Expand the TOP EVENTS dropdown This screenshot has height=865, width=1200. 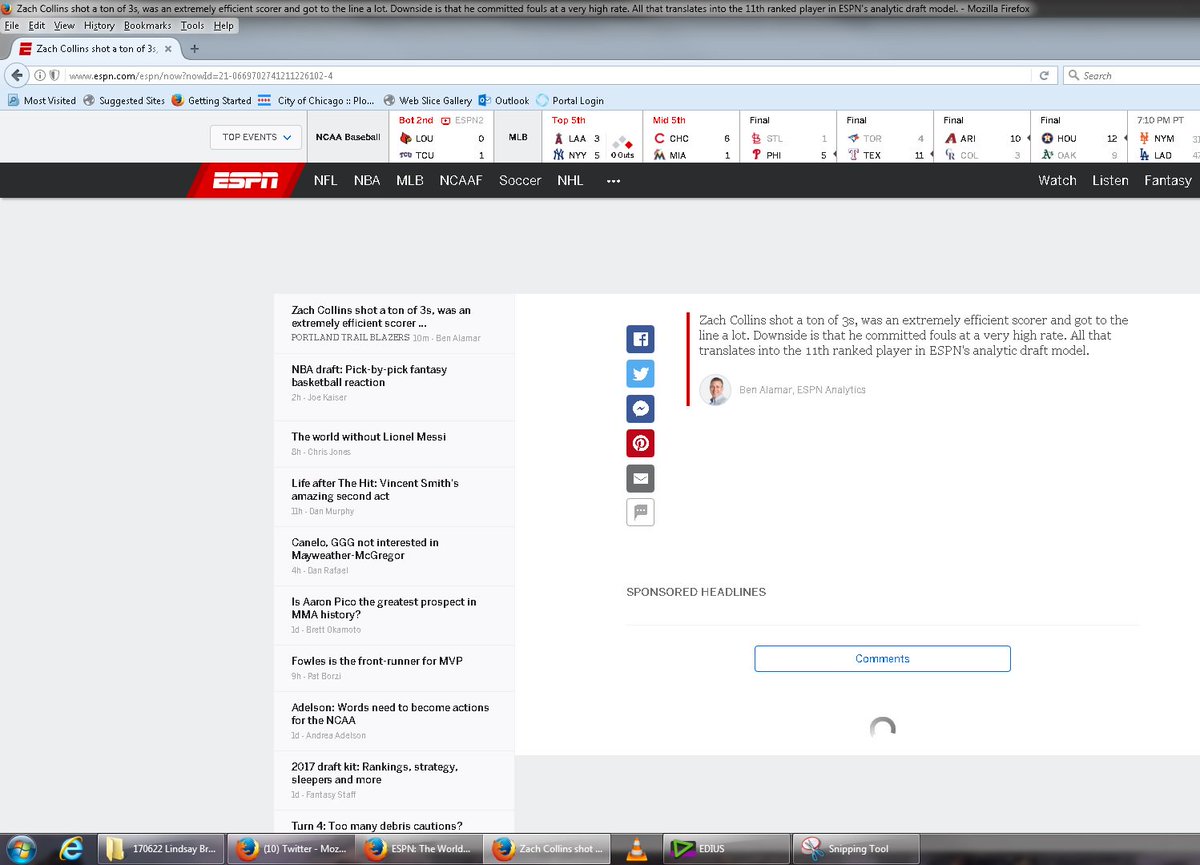[256, 137]
